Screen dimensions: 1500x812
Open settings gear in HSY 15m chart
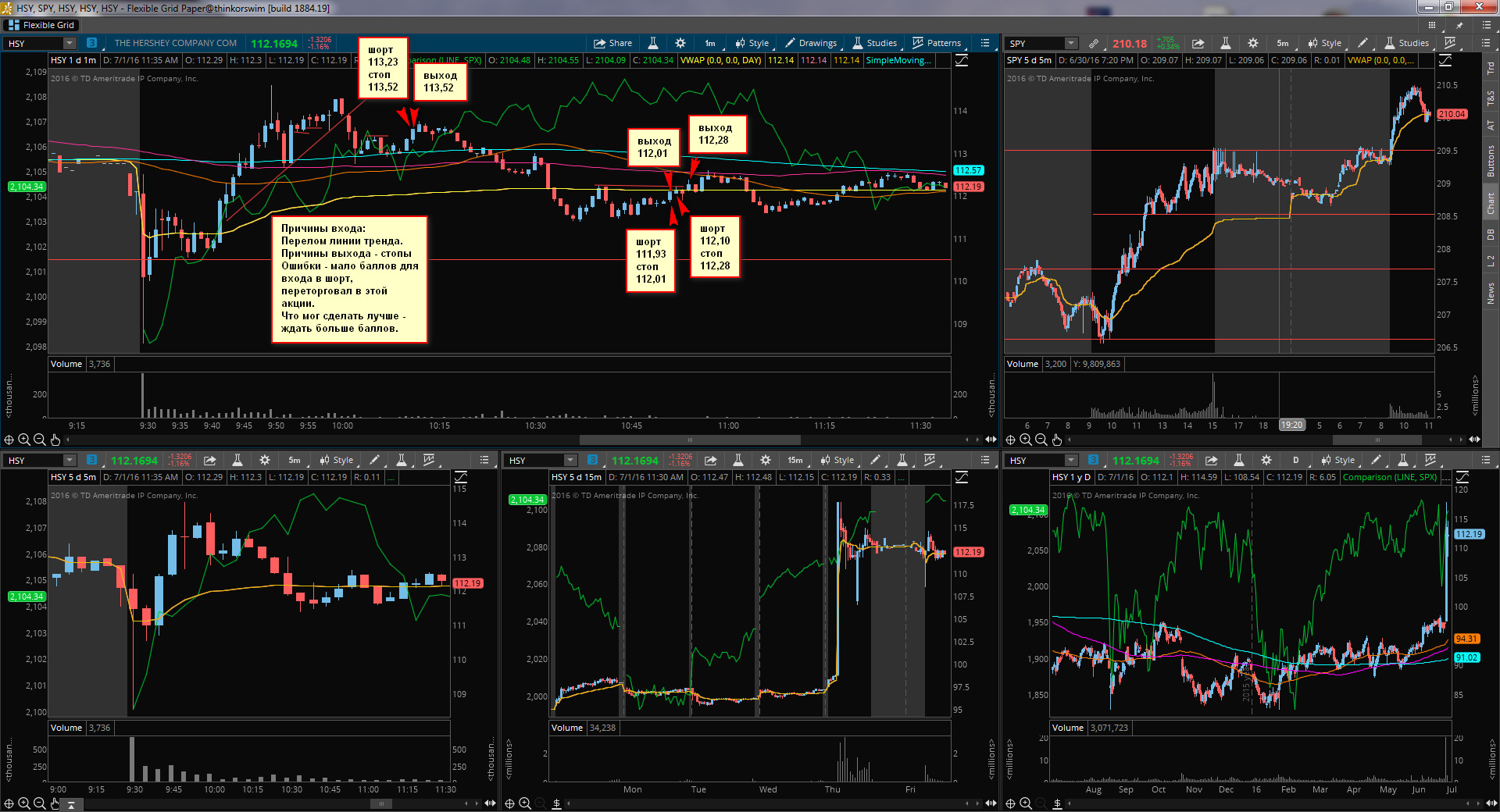click(x=766, y=460)
